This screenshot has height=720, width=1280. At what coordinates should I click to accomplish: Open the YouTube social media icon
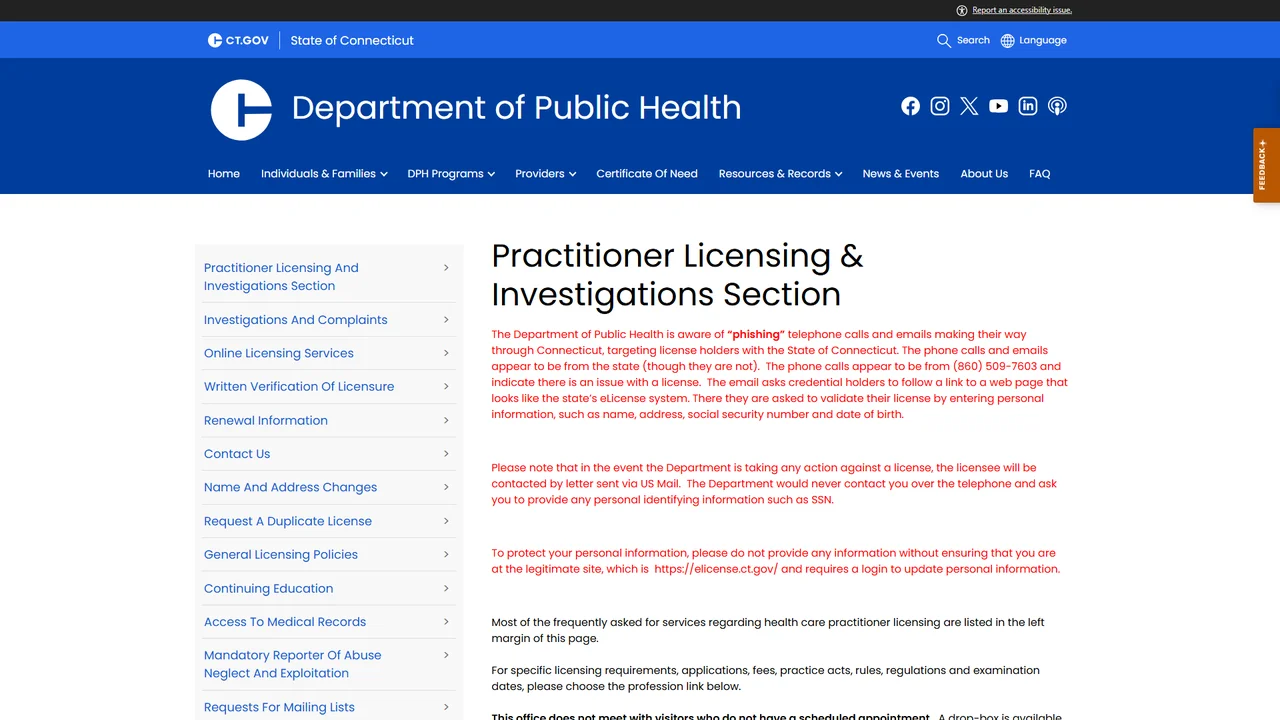tap(998, 106)
